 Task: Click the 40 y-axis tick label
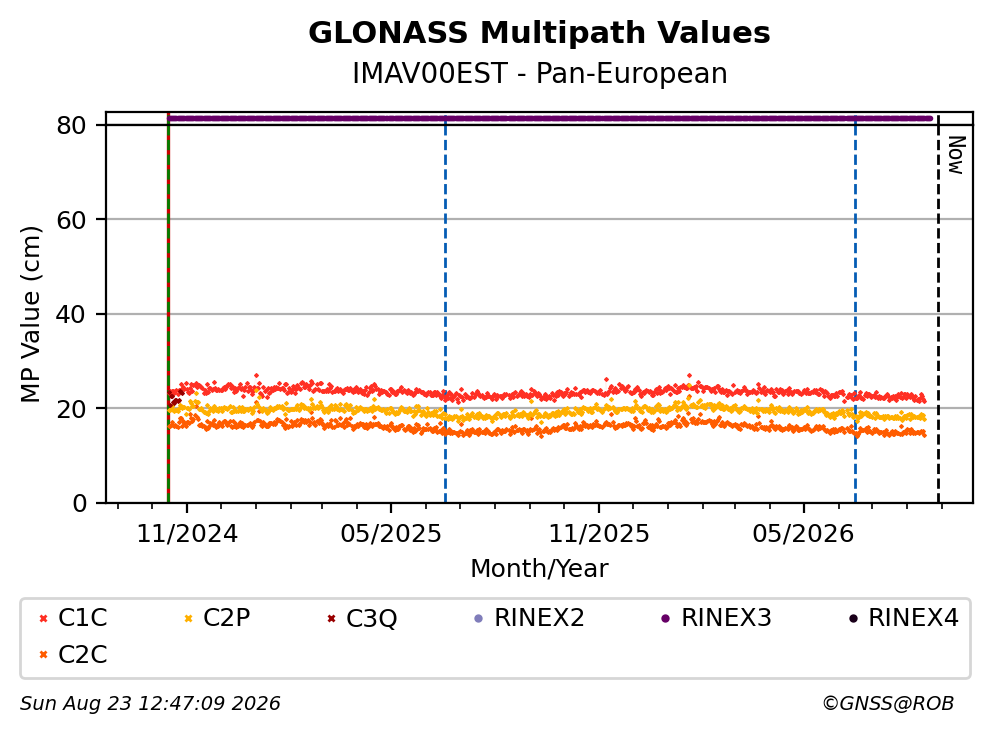click(71, 315)
